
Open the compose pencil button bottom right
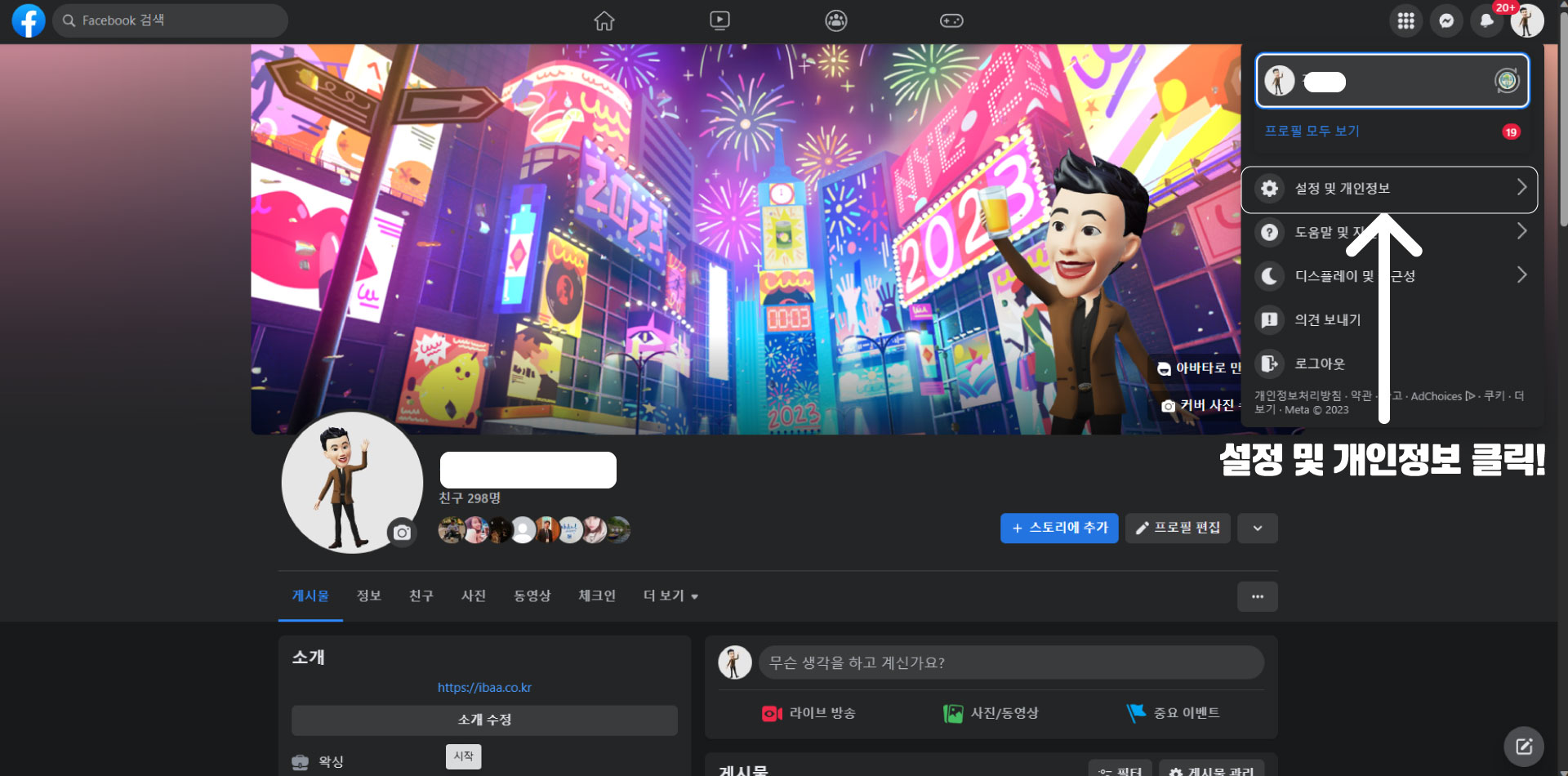pyautogui.click(x=1524, y=746)
